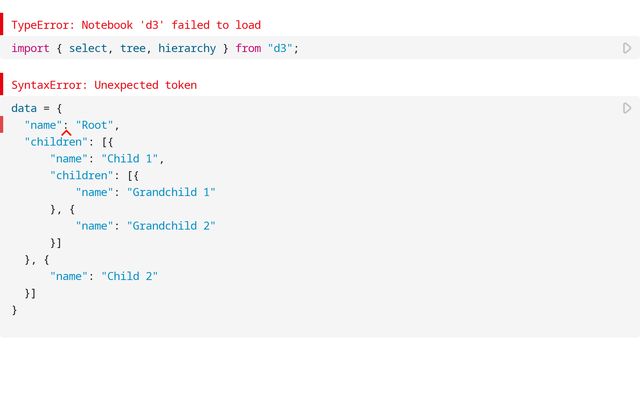Click the red gutter marker beside the "Root" line

2,124
